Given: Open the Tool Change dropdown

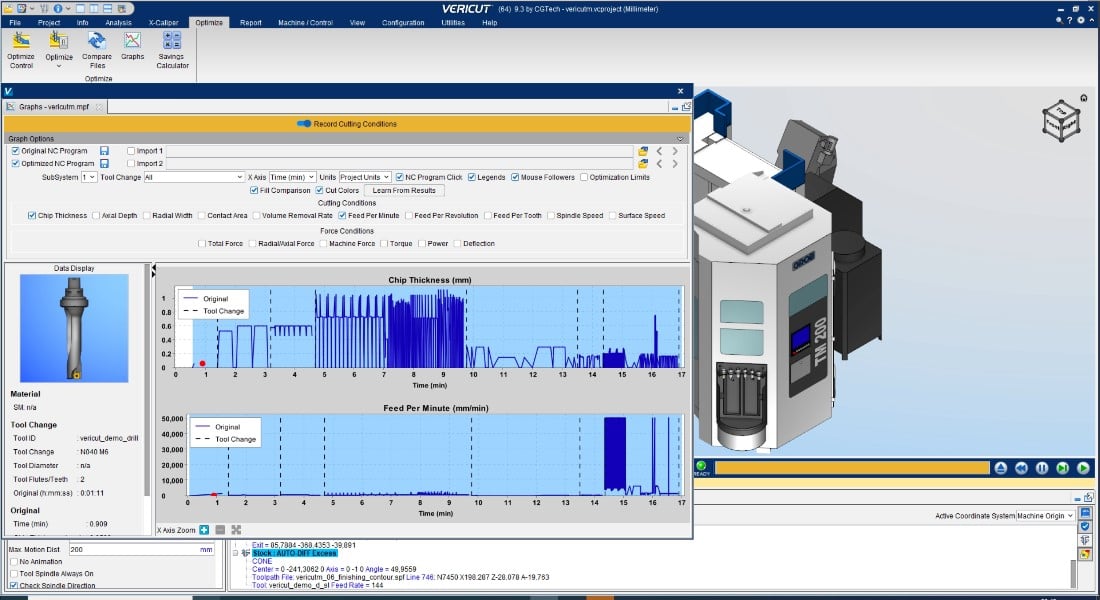Looking at the screenshot, I should (194, 177).
